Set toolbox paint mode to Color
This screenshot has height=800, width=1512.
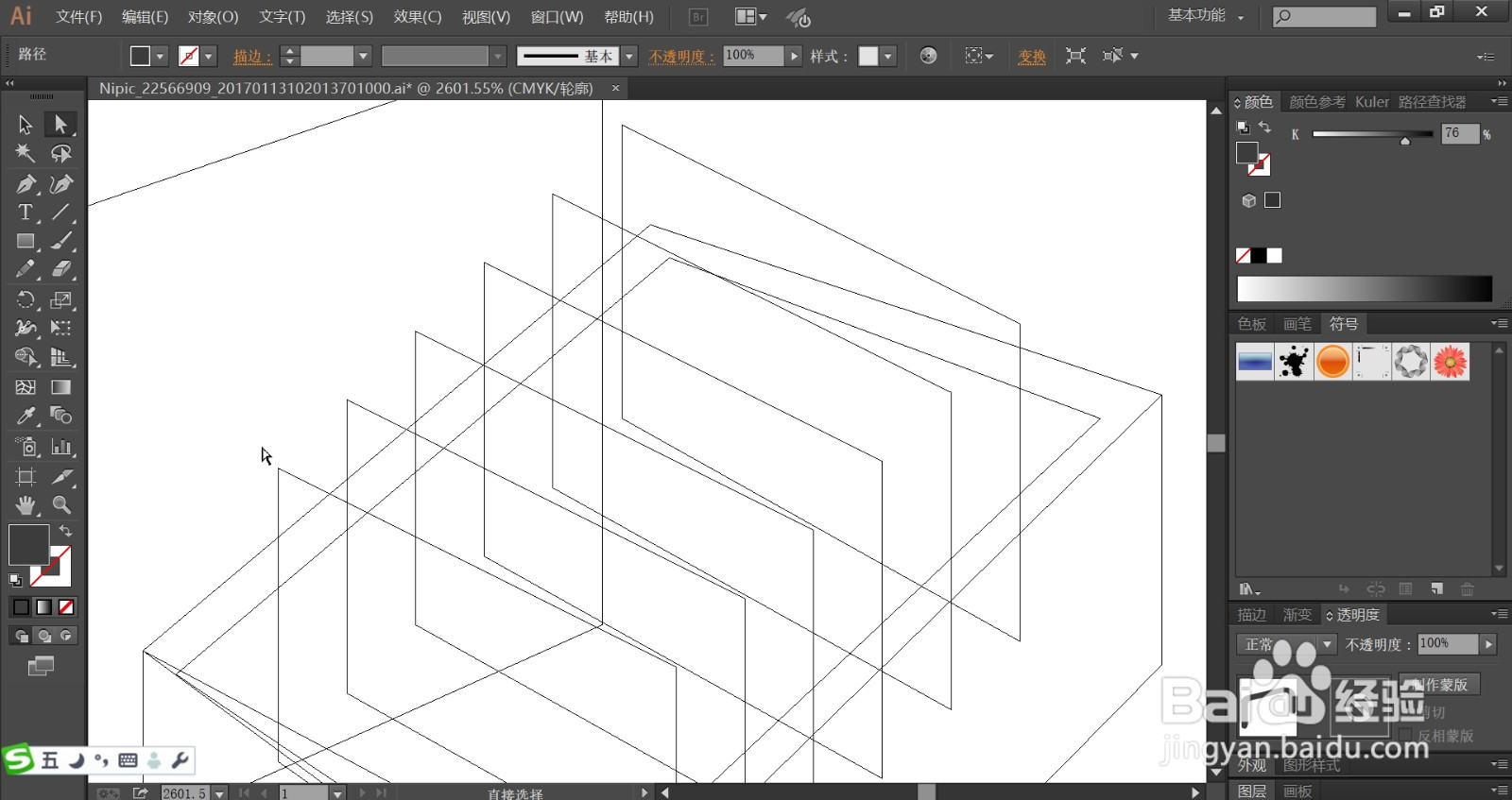(x=21, y=607)
